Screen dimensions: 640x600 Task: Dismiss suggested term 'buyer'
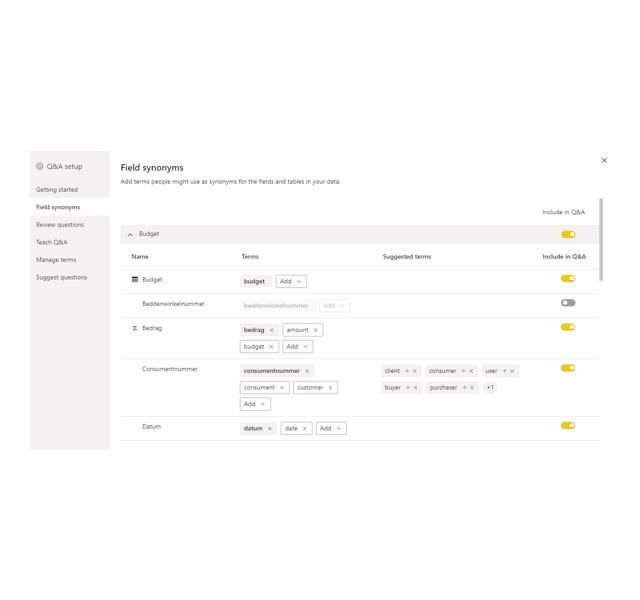click(x=416, y=387)
